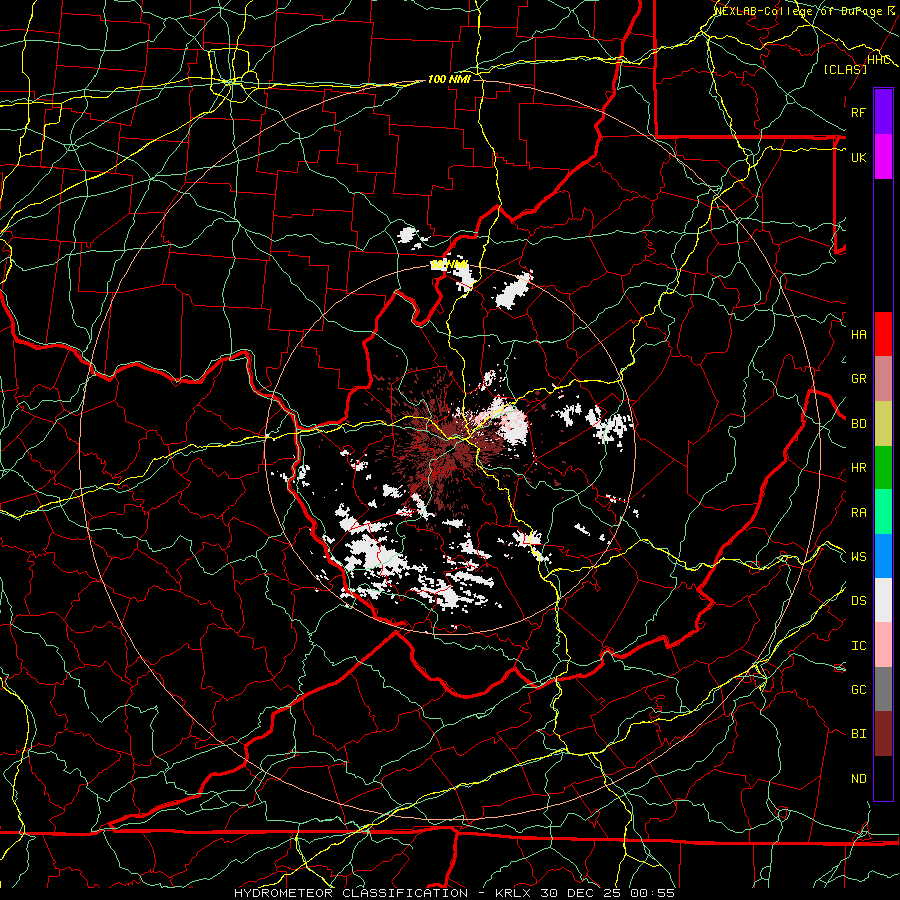This screenshot has height=900, width=900.
Task: Click the UK legend label
Action: (858, 157)
